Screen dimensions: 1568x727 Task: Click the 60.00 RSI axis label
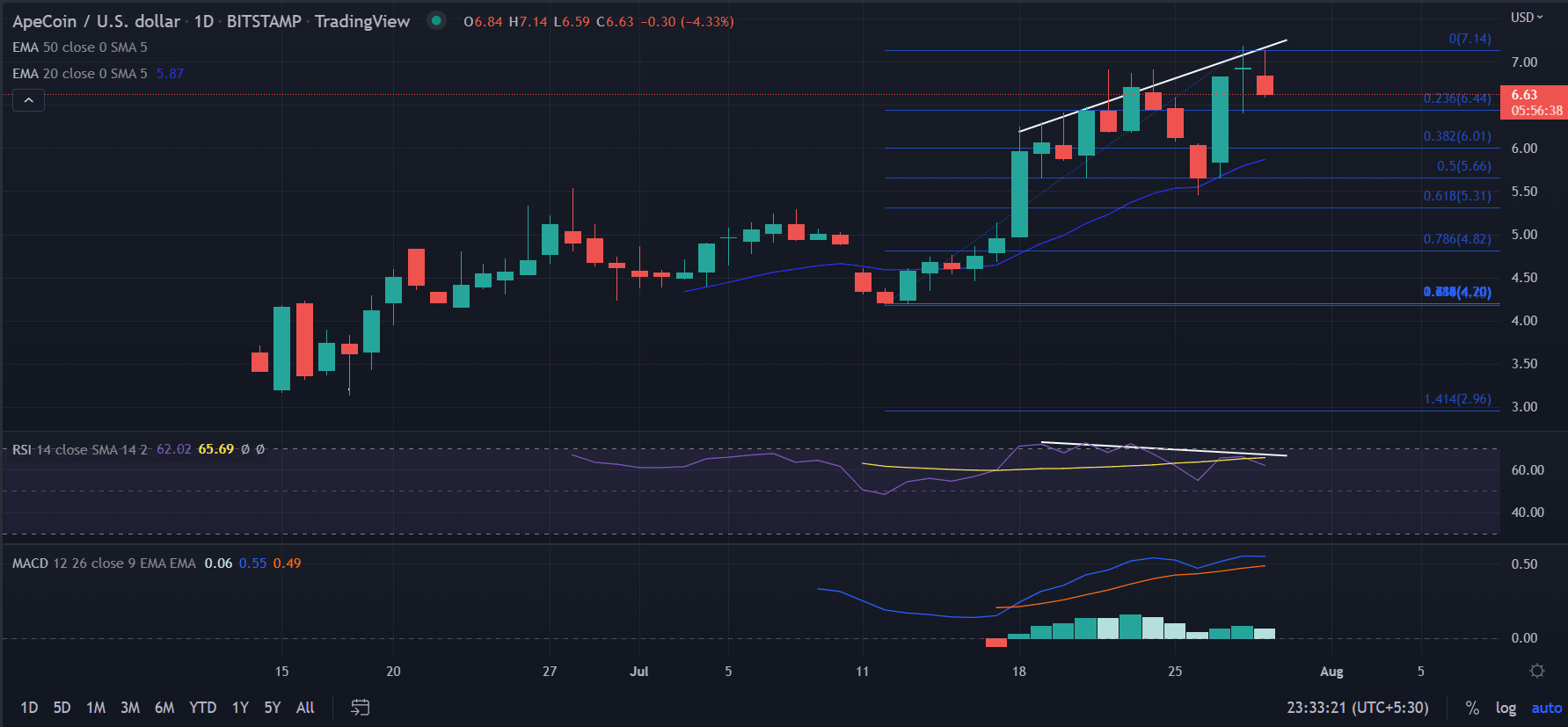[x=1528, y=470]
